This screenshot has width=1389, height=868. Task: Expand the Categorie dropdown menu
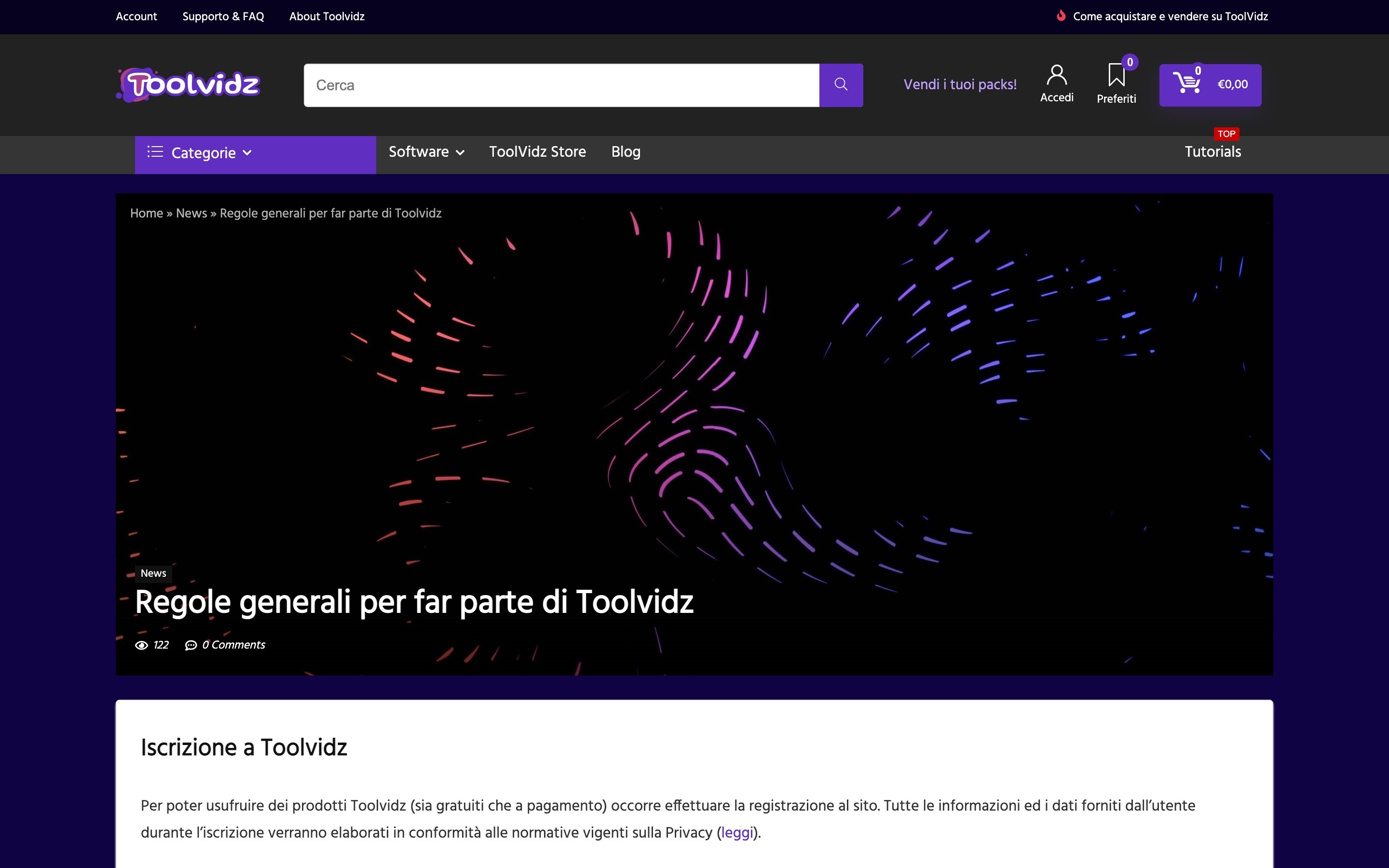[256, 154]
